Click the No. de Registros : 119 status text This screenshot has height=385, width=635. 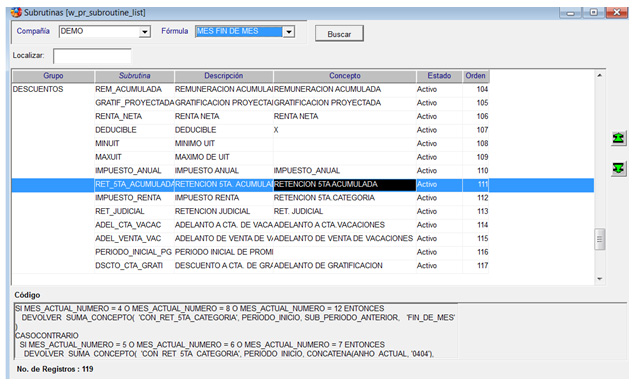click(55, 369)
